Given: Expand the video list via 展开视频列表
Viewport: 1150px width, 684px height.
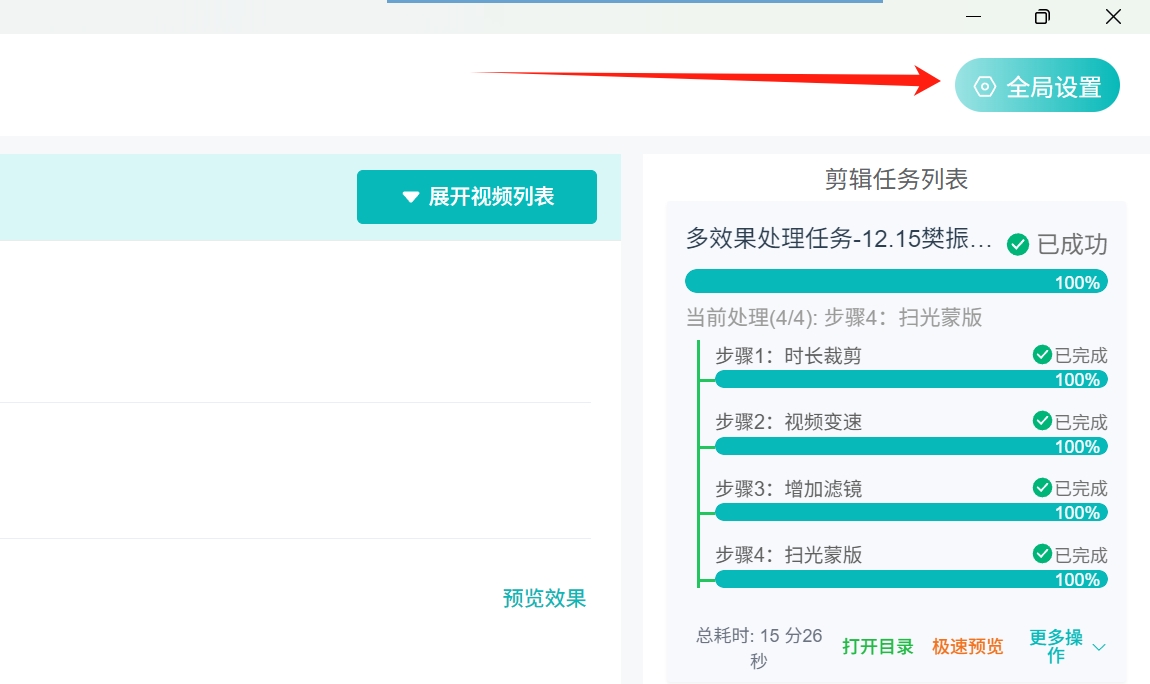Looking at the screenshot, I should (x=477, y=197).
